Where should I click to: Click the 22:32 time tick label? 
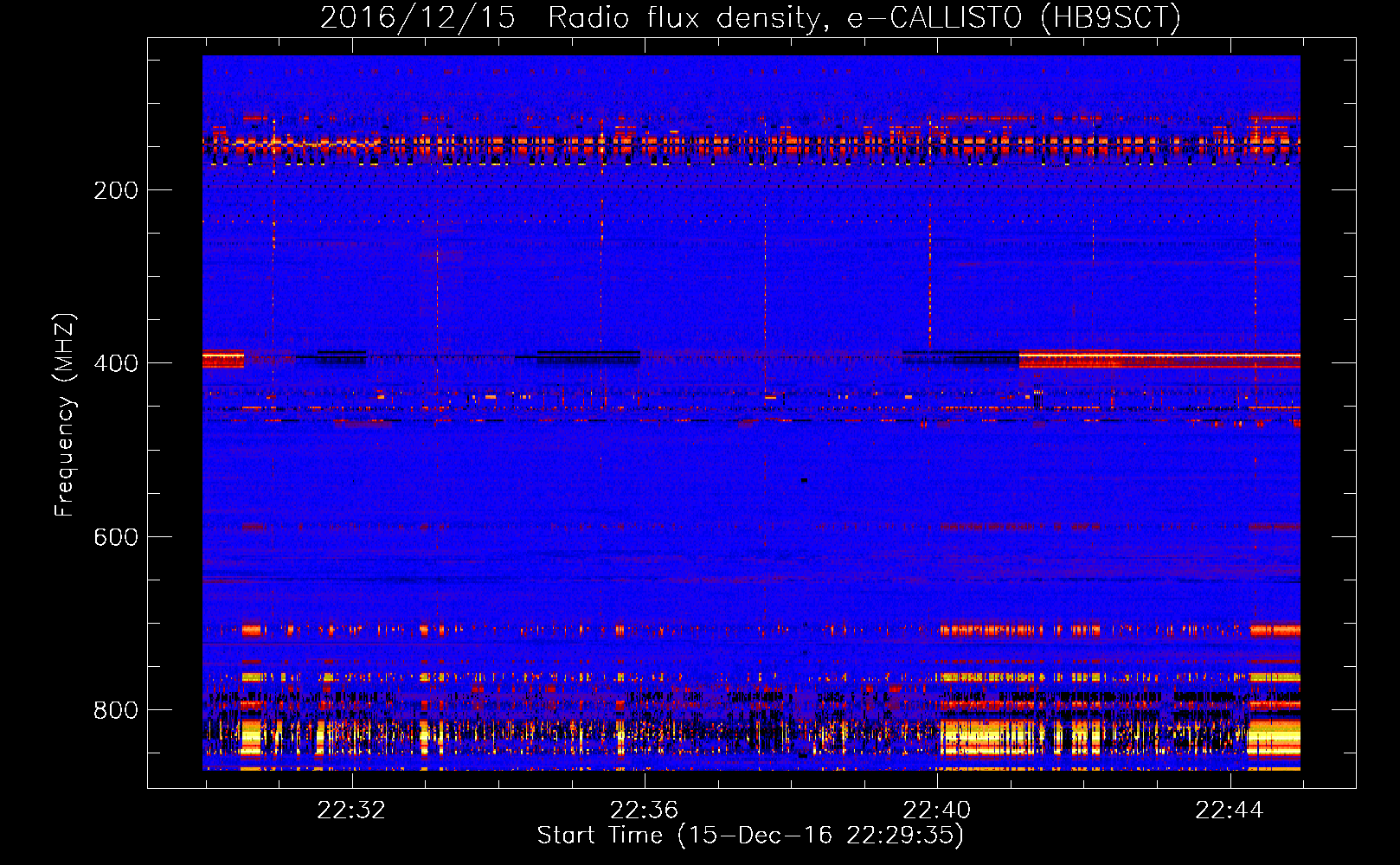point(351,811)
